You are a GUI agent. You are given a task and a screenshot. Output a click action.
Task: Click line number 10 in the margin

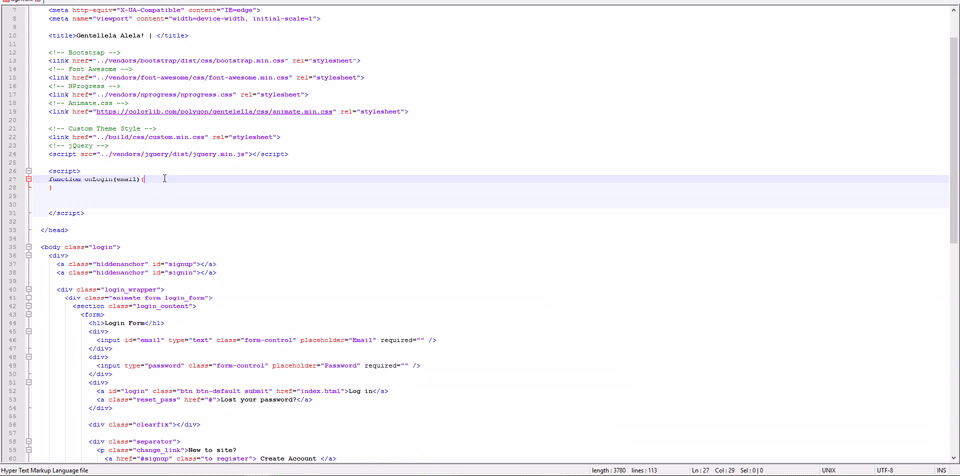13,36
